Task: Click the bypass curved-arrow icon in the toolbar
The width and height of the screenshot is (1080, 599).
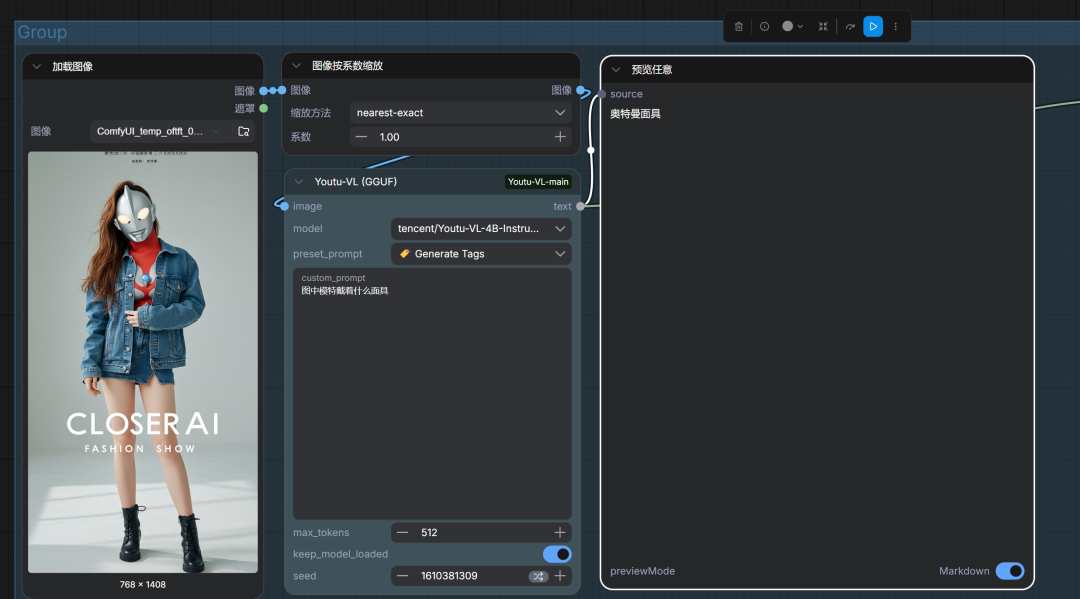Action: pos(850,27)
